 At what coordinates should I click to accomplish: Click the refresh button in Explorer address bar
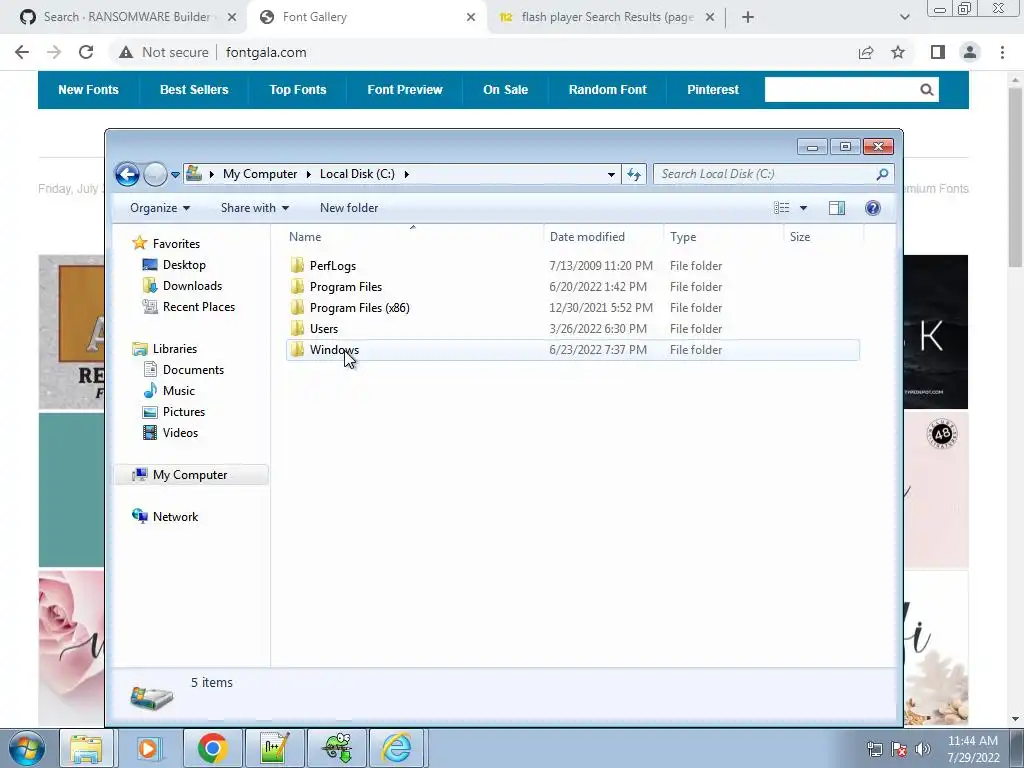(x=633, y=174)
